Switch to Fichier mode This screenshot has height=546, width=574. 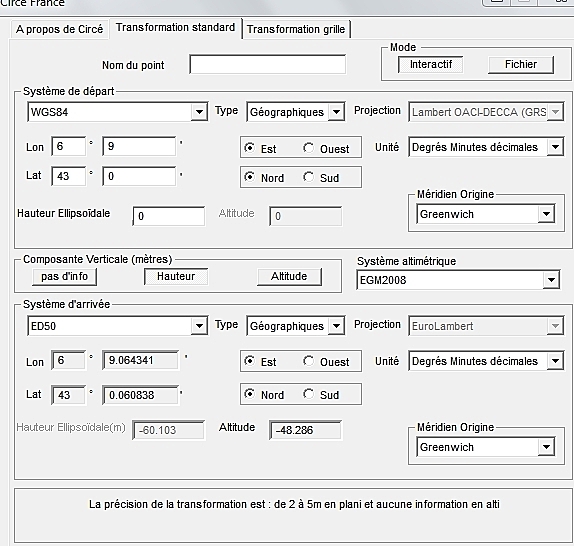(x=521, y=64)
